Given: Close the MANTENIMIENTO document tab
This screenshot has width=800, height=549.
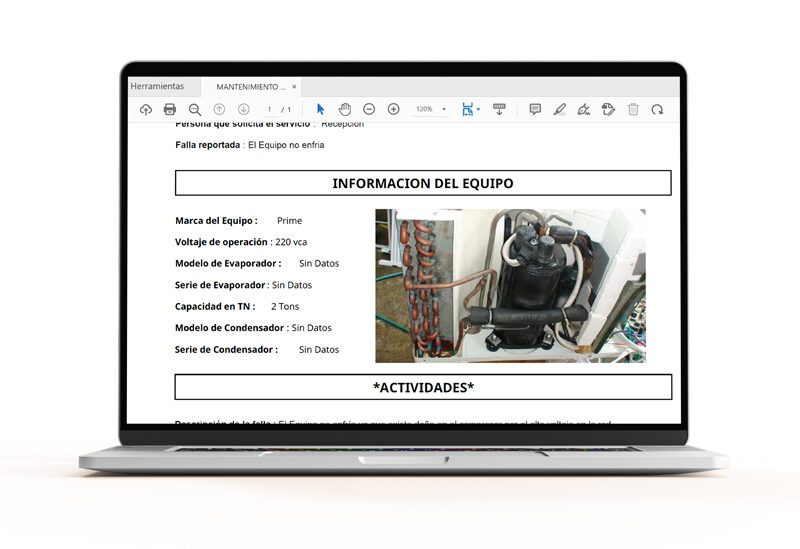Looking at the screenshot, I should (x=294, y=87).
